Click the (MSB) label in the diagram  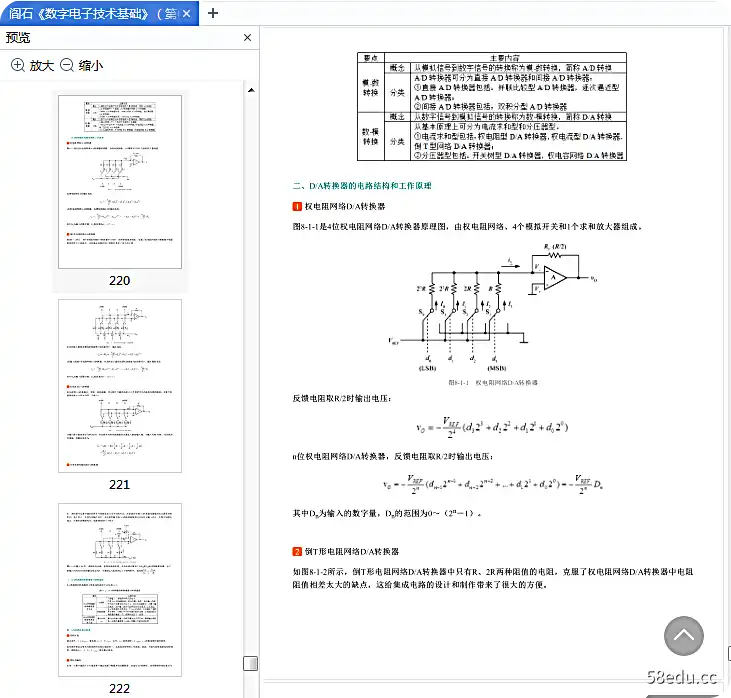[x=497, y=368]
